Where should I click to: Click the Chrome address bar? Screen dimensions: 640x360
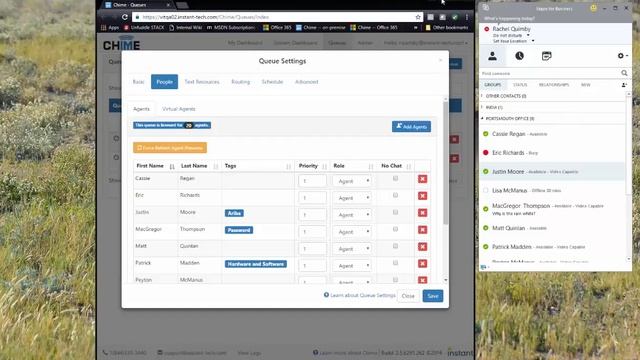(278, 17)
